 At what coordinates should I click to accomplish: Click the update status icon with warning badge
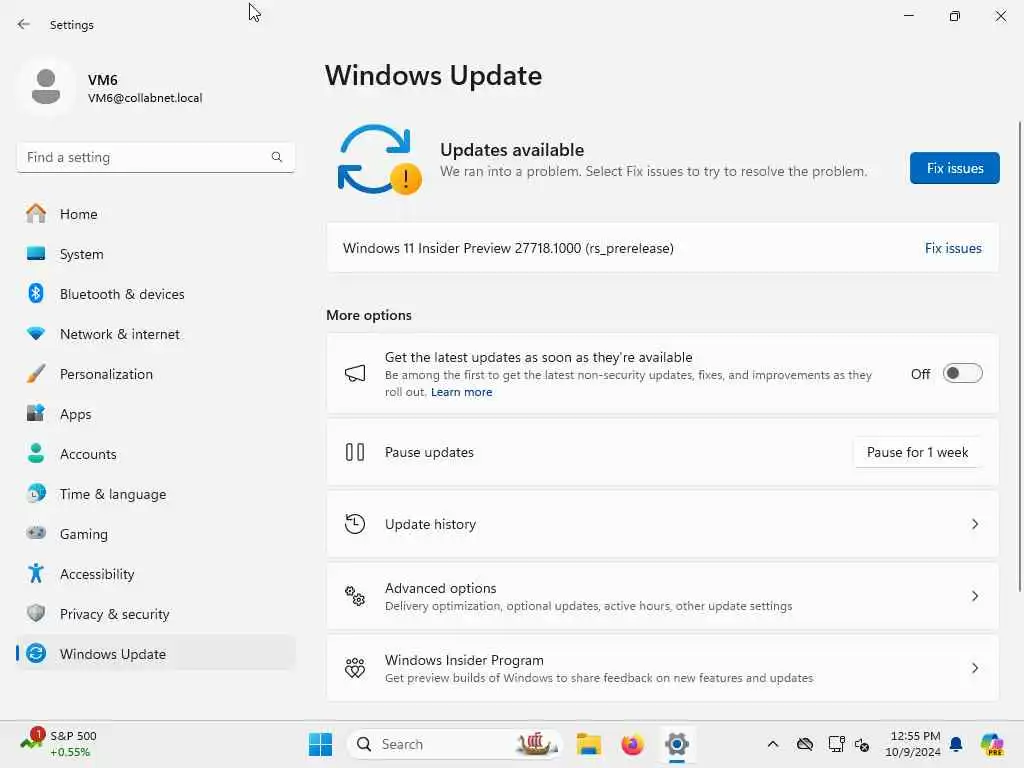pos(379,160)
